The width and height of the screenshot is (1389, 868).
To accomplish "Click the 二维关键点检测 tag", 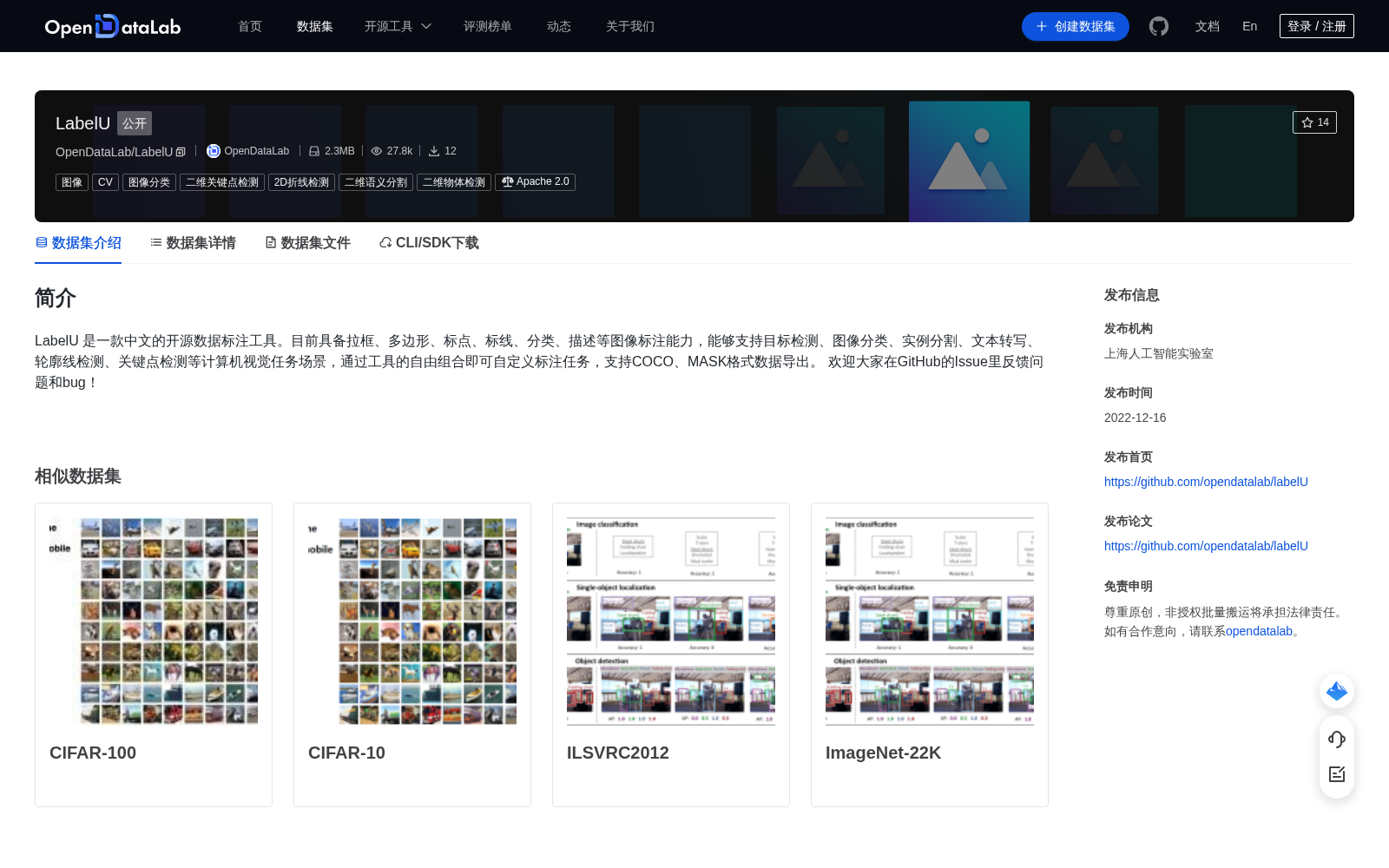I will pos(222,182).
